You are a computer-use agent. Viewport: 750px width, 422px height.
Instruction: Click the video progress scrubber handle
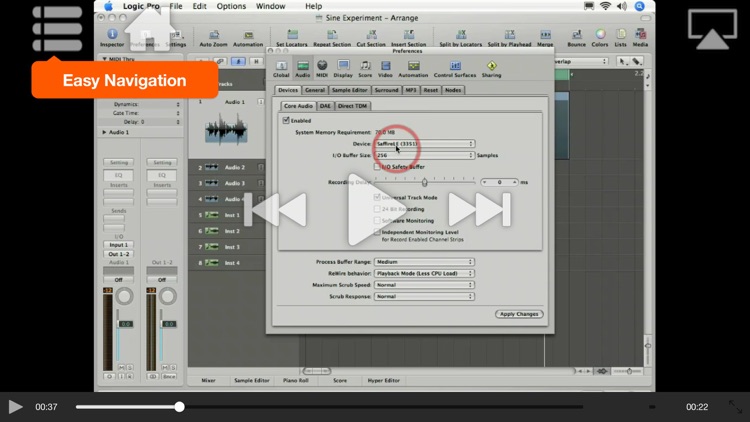(179, 407)
